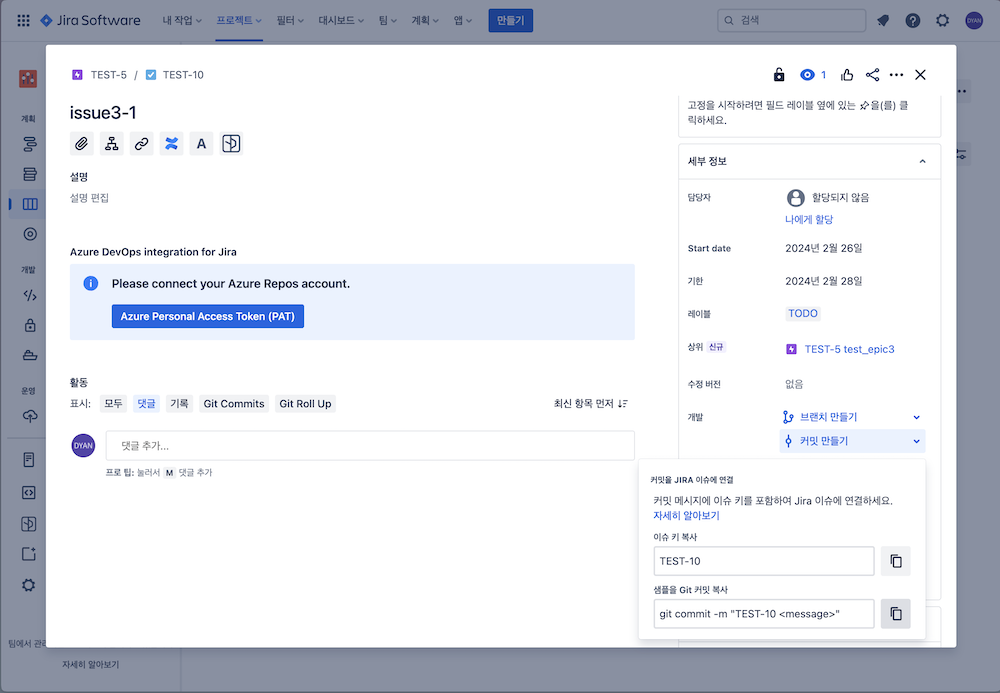Click the attach paperclip icon
This screenshot has height=693, width=1000.
click(82, 143)
